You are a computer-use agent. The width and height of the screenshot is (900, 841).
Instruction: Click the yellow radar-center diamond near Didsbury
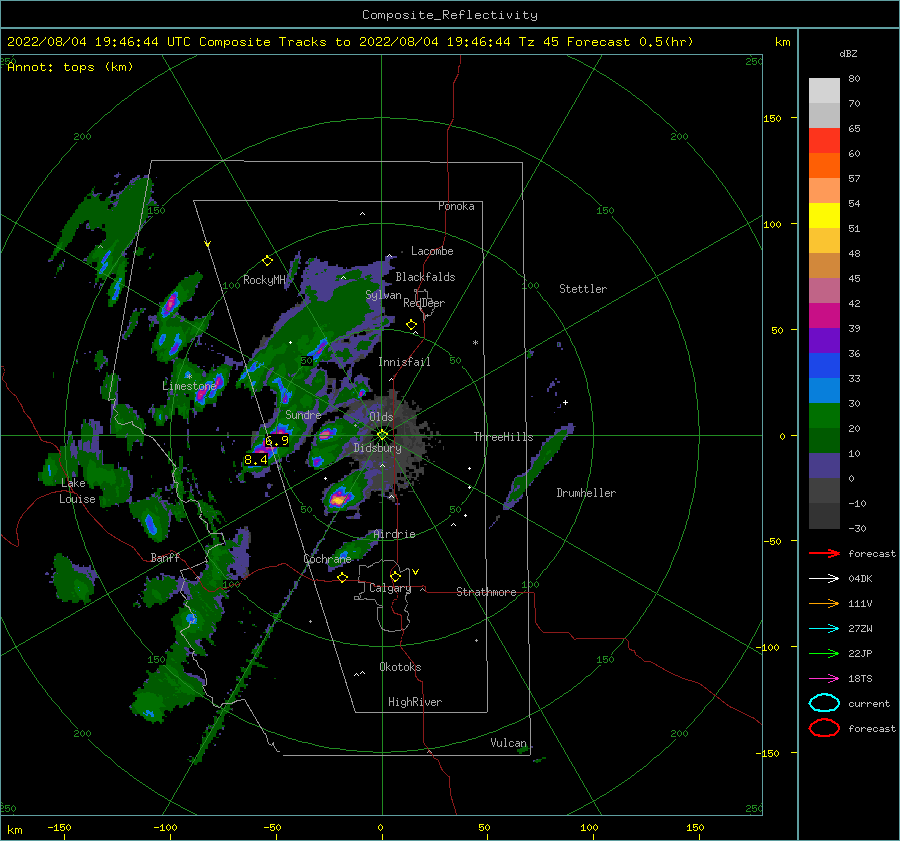pos(382,435)
